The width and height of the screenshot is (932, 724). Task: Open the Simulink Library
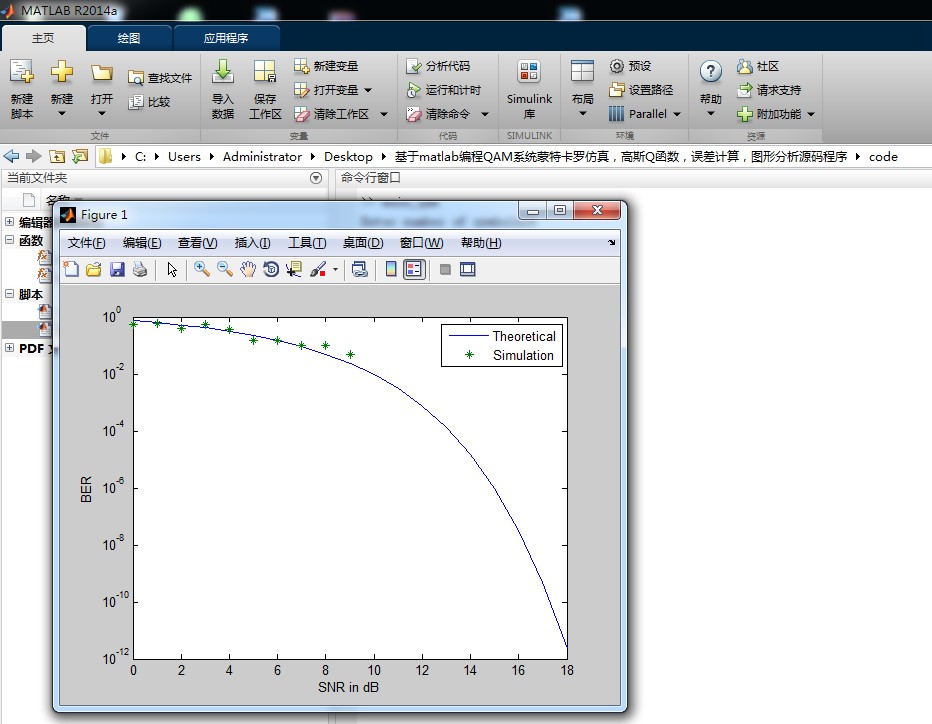529,89
